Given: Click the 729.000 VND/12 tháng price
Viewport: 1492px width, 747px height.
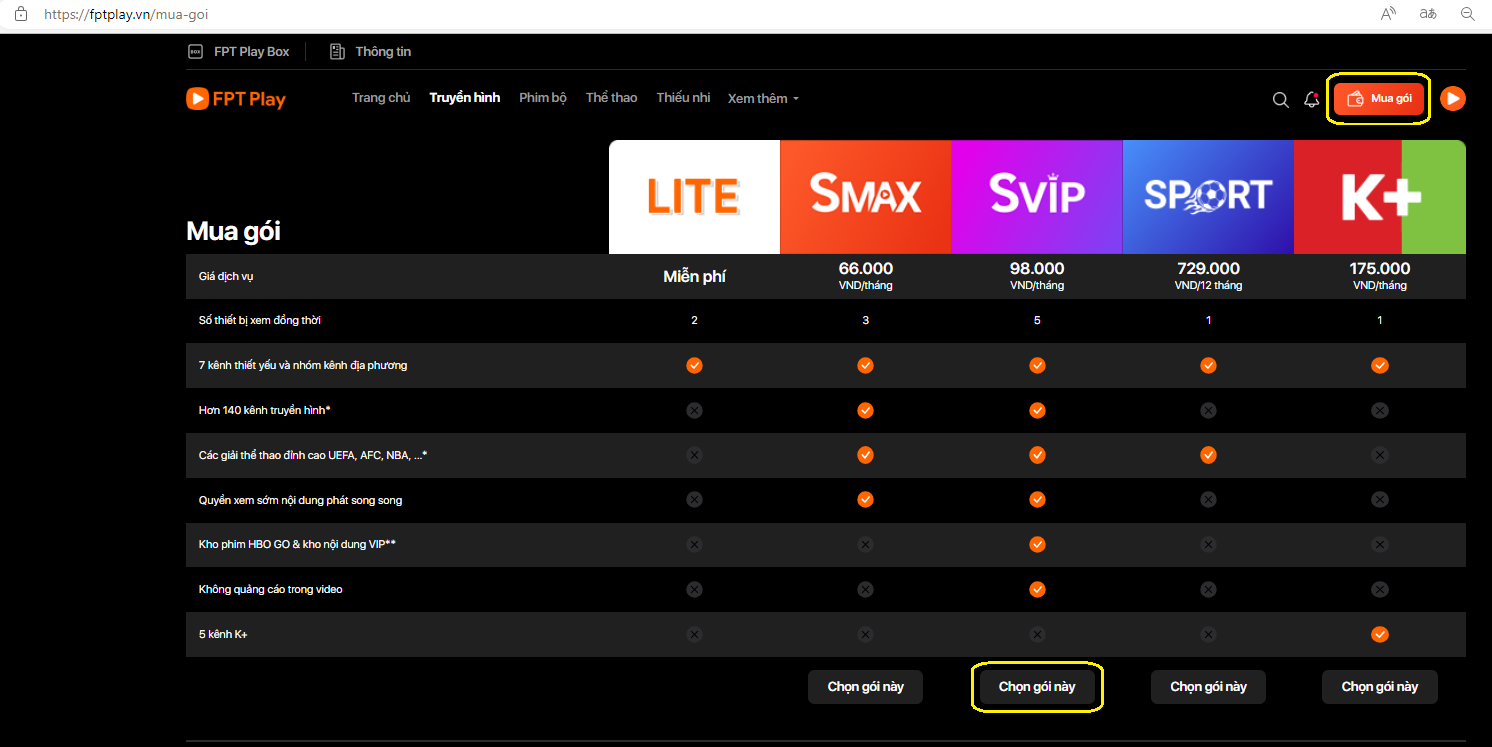Looking at the screenshot, I should [x=1208, y=276].
